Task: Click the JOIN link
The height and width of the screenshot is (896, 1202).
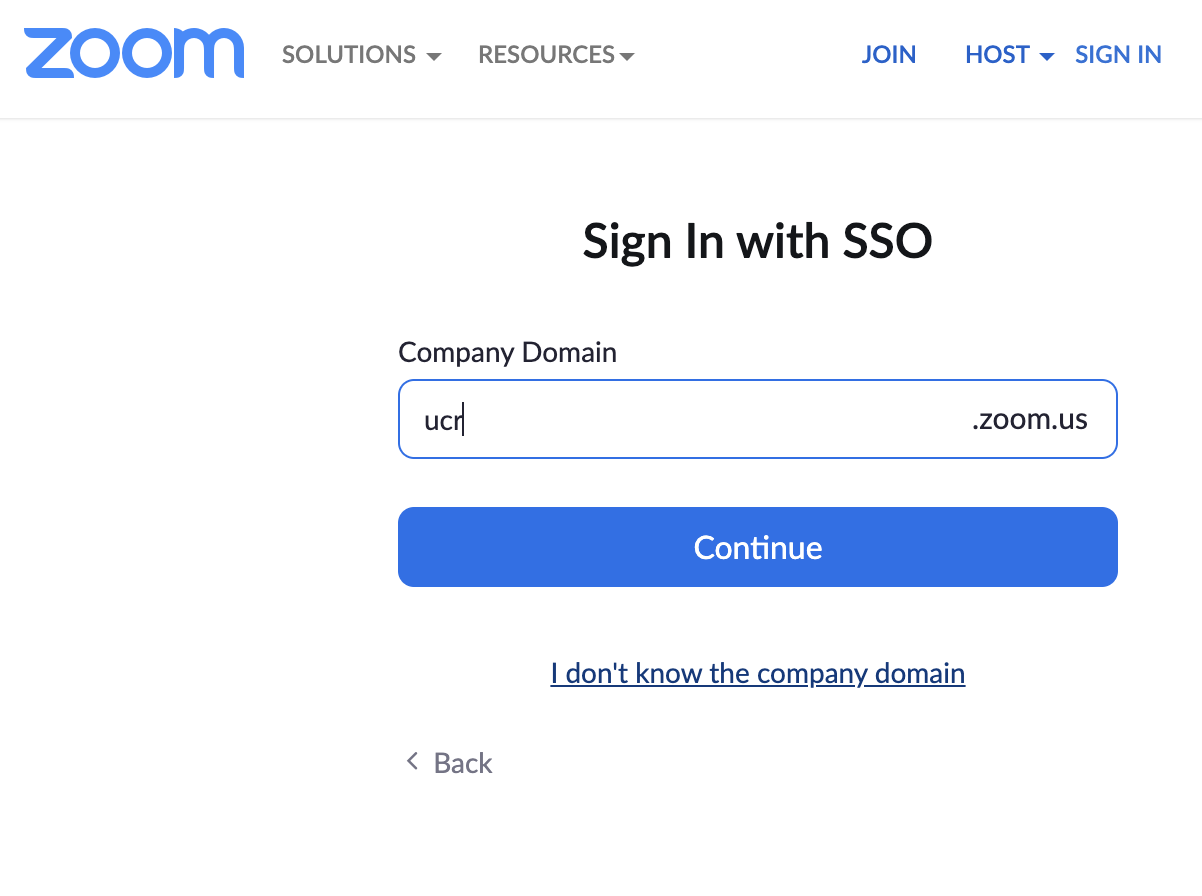Action: pos(889,55)
